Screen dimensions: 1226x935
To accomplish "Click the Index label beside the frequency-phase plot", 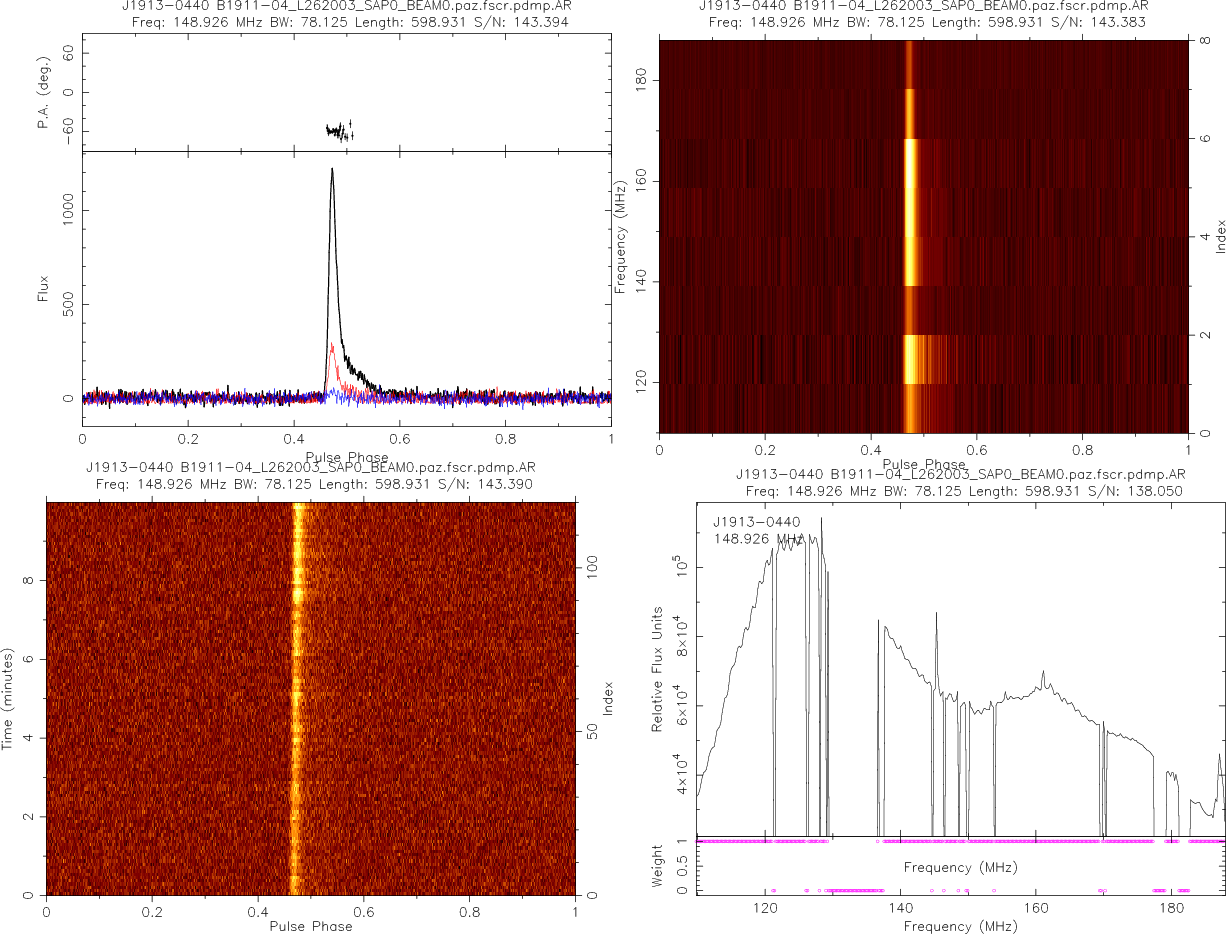I will (x=1221, y=236).
